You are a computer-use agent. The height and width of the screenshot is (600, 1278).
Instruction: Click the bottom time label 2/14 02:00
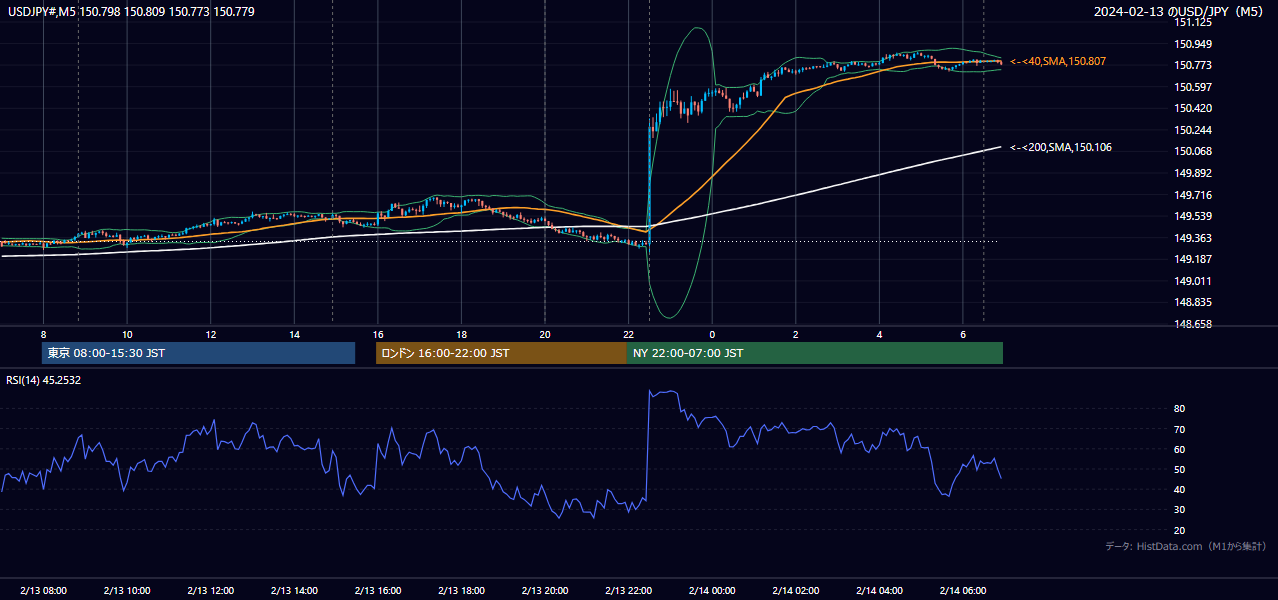coord(795,591)
